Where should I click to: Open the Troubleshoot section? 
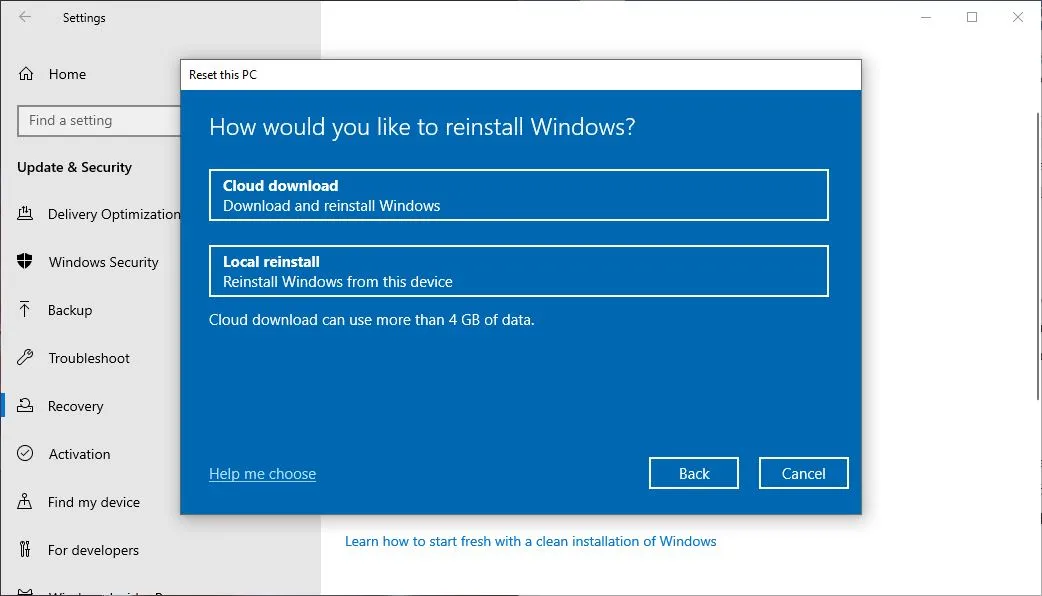pyautogui.click(x=25, y=358)
